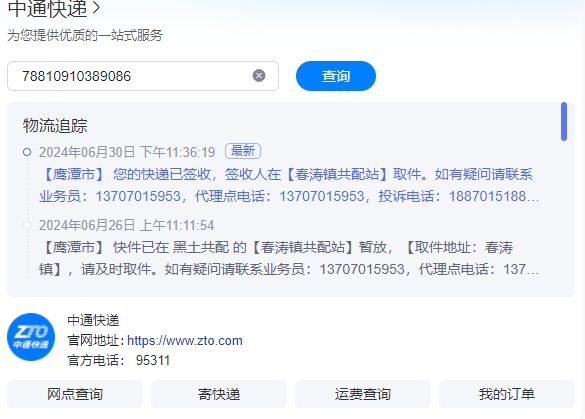Click the 快件已在 春涛镇共配站 暂放 status text
The image size is (585, 419).
point(289,258)
